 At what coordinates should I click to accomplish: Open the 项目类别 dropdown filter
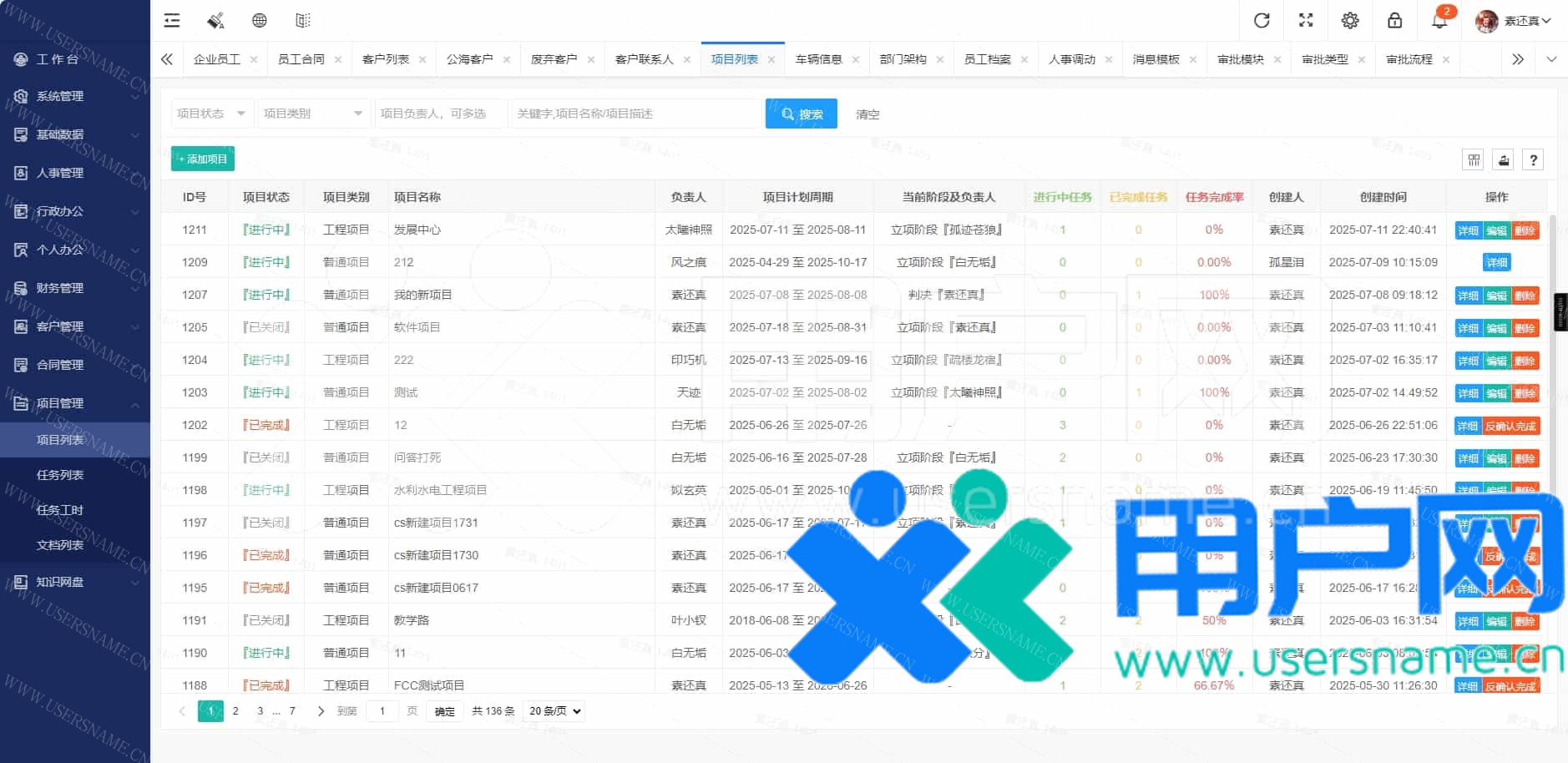tap(311, 114)
